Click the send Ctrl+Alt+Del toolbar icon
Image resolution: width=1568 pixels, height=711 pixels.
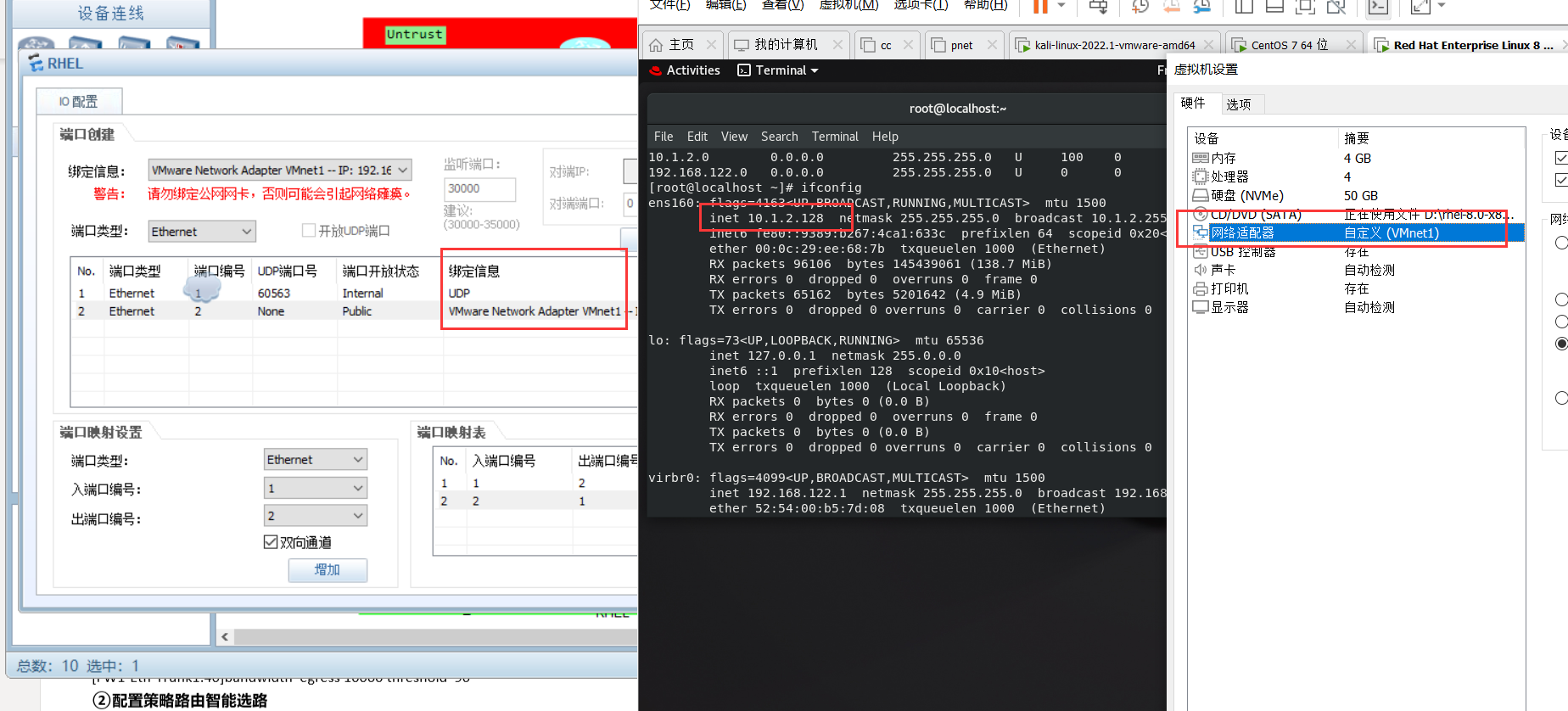pos(1098,6)
